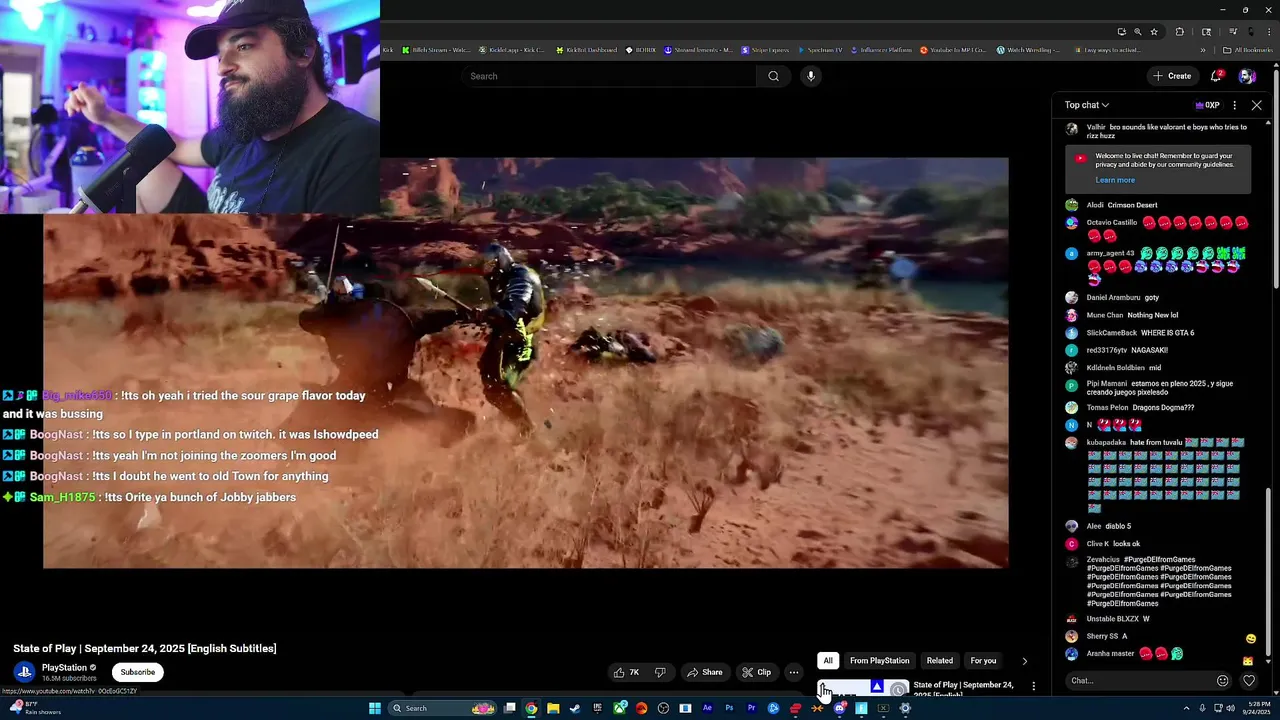Open options for suggested State of Play video
This screenshot has height=720, width=1280.
click(x=1033, y=687)
